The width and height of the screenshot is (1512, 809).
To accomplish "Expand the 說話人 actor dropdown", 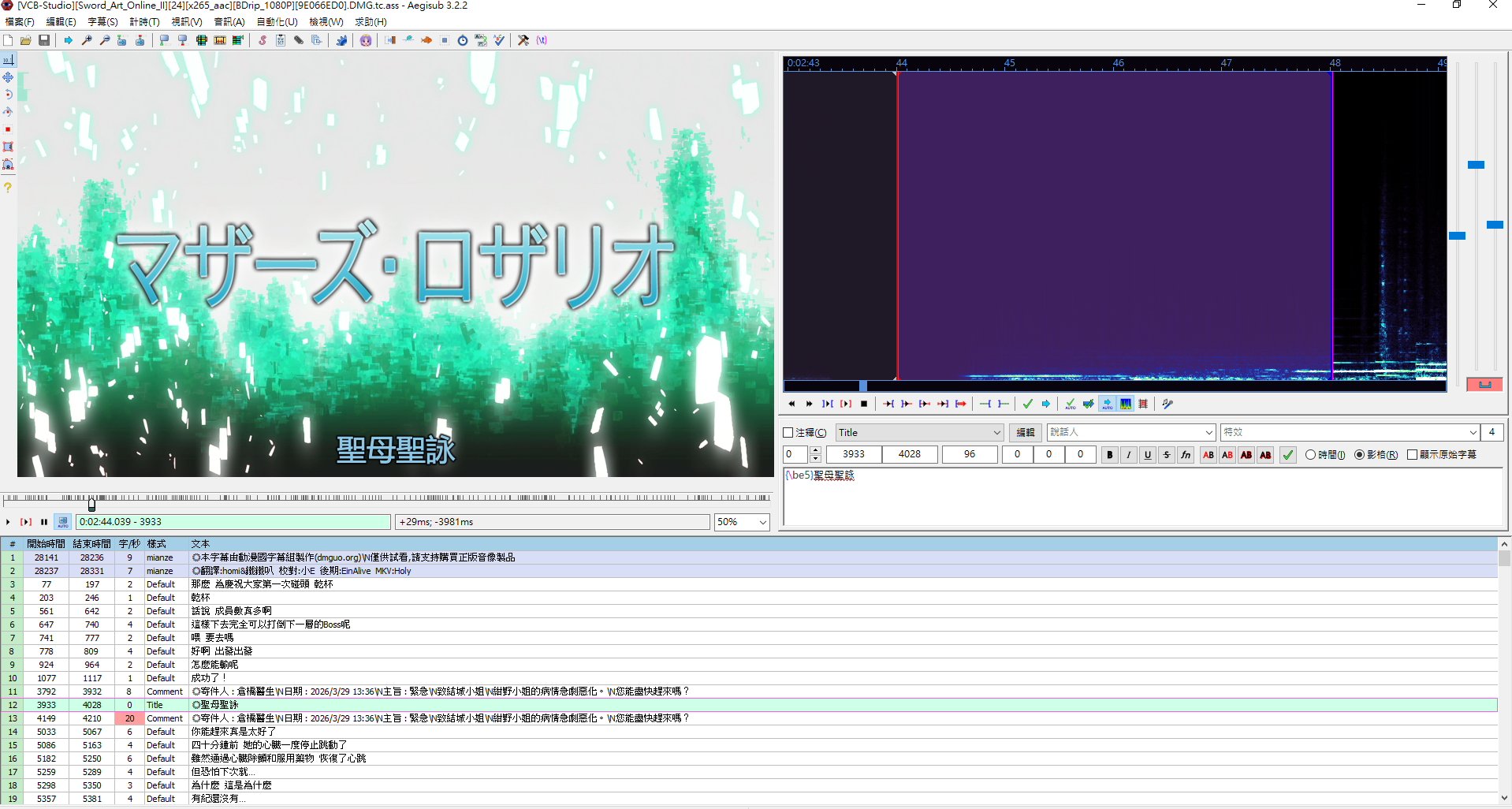I will tap(1208, 433).
